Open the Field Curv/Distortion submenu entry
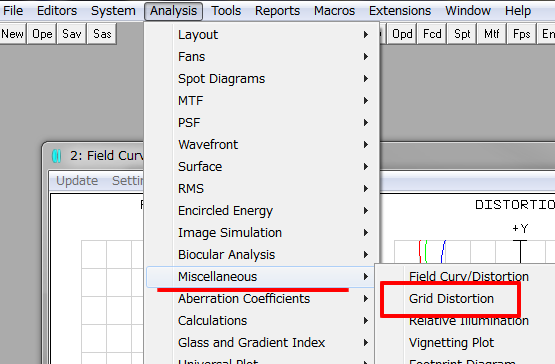This screenshot has width=555, height=364. pos(469,277)
